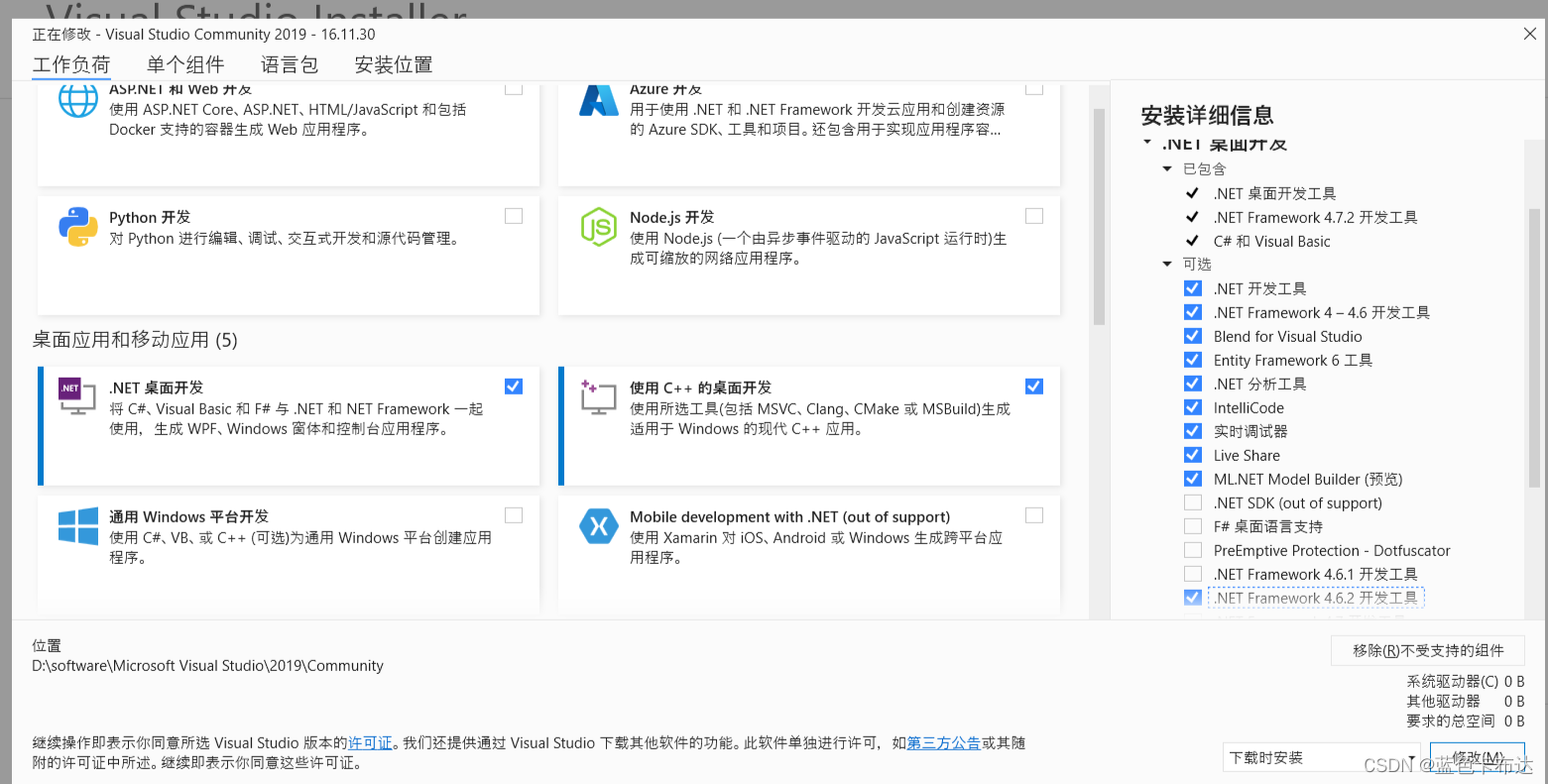Click the .NET desktop development monitor icon

[77, 397]
